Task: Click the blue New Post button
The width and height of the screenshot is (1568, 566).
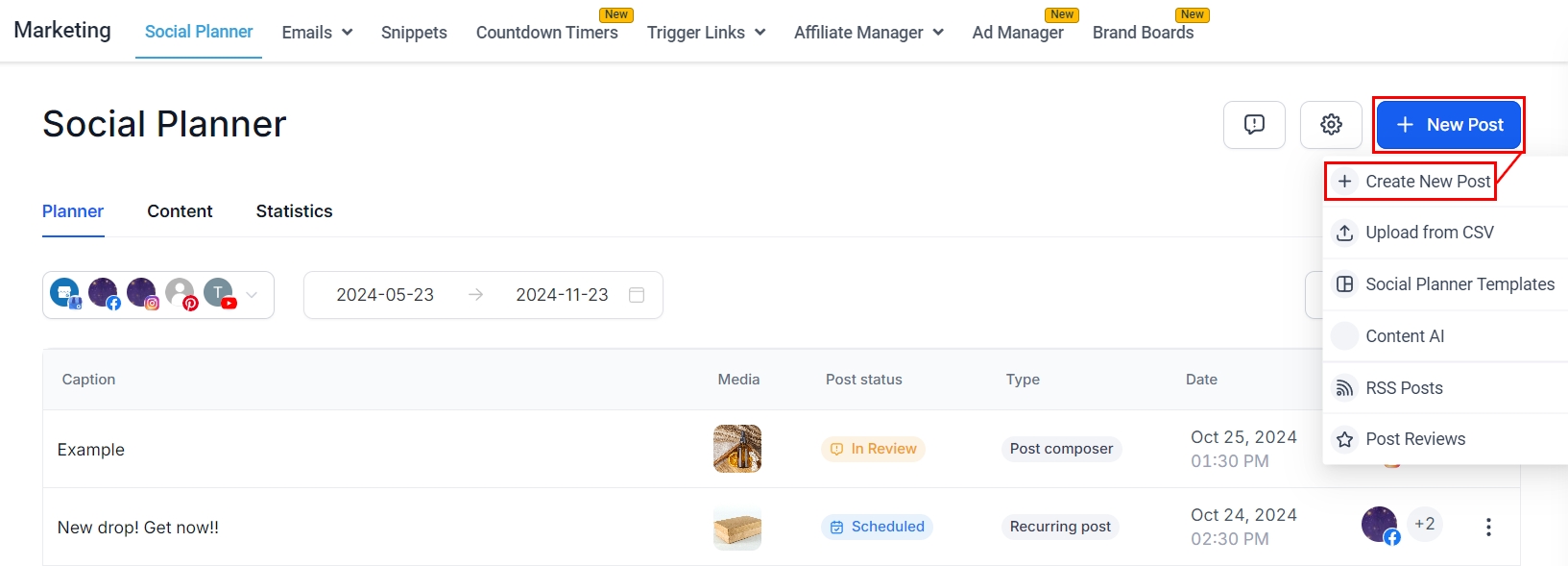Action: [x=1448, y=125]
